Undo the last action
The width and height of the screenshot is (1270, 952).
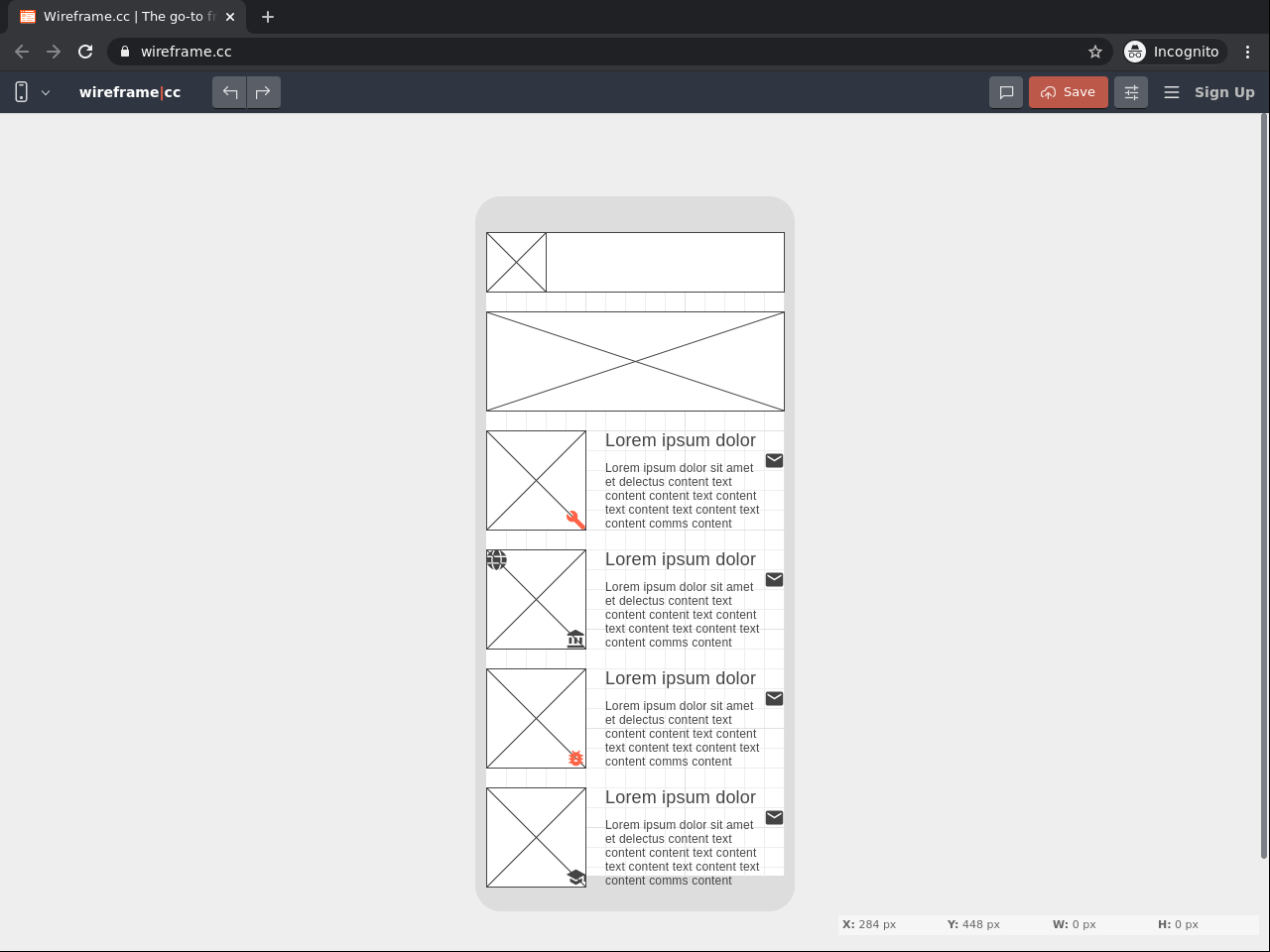[230, 92]
